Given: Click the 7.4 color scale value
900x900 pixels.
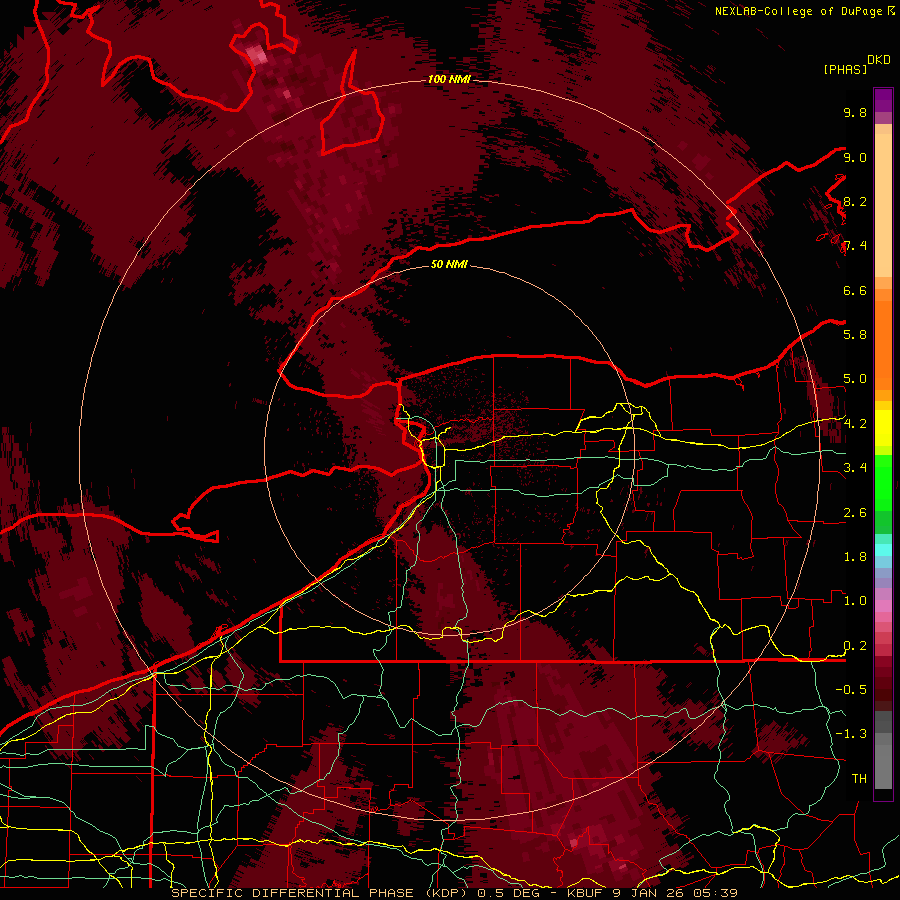Looking at the screenshot, I should point(855,246).
